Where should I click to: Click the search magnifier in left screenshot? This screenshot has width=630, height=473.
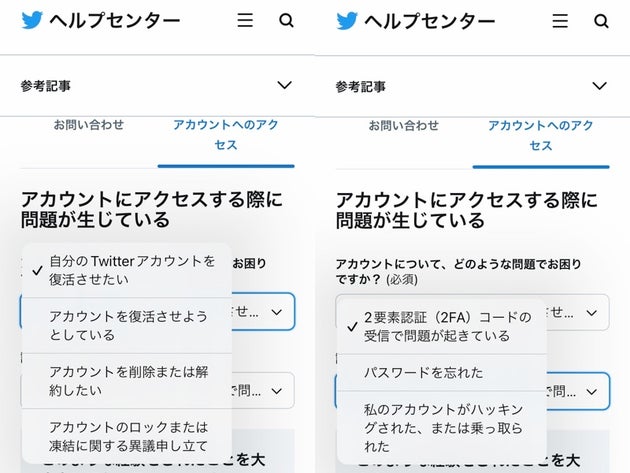tap(286, 20)
